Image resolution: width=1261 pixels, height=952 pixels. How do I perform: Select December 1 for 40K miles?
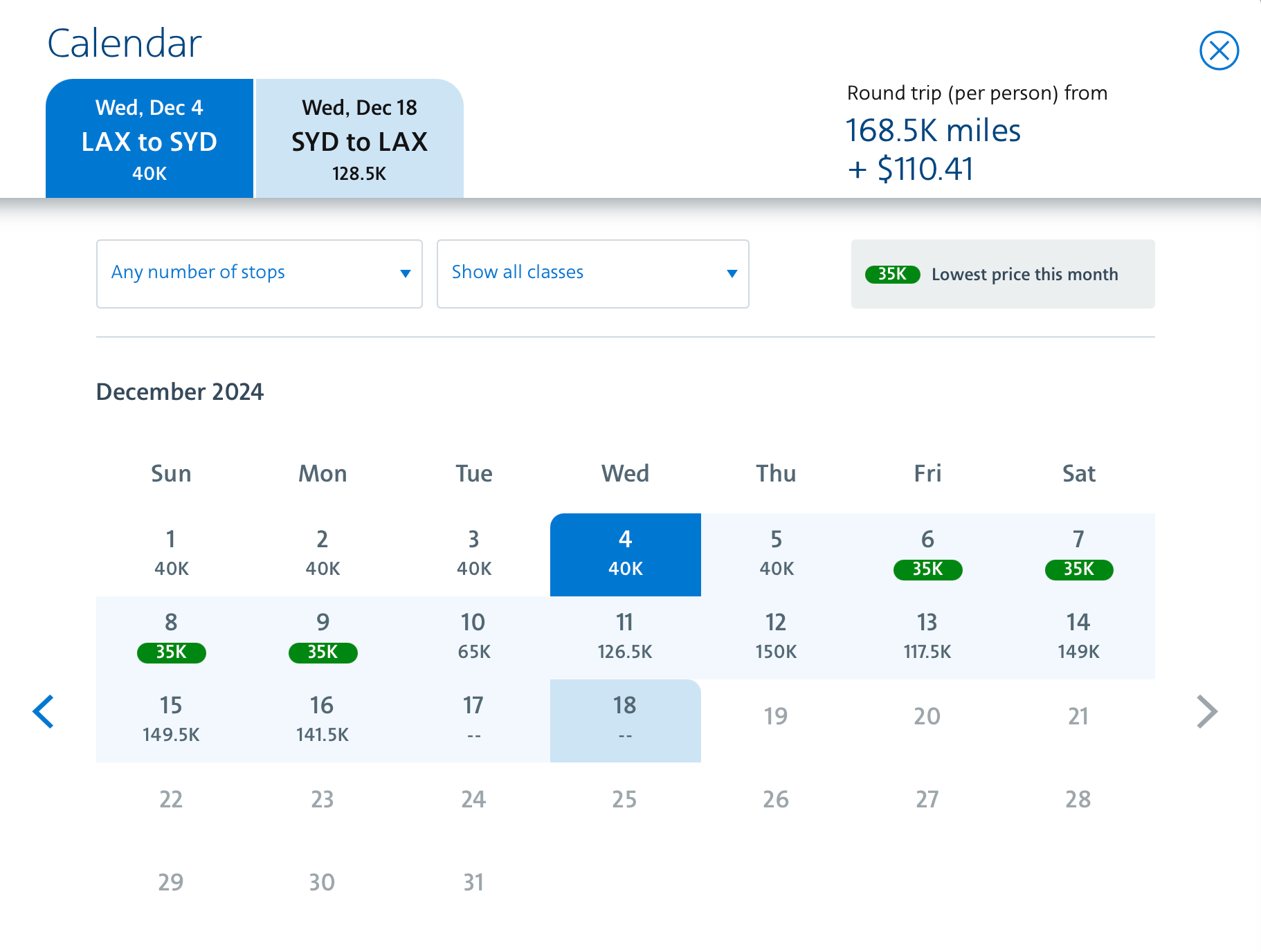tap(171, 554)
